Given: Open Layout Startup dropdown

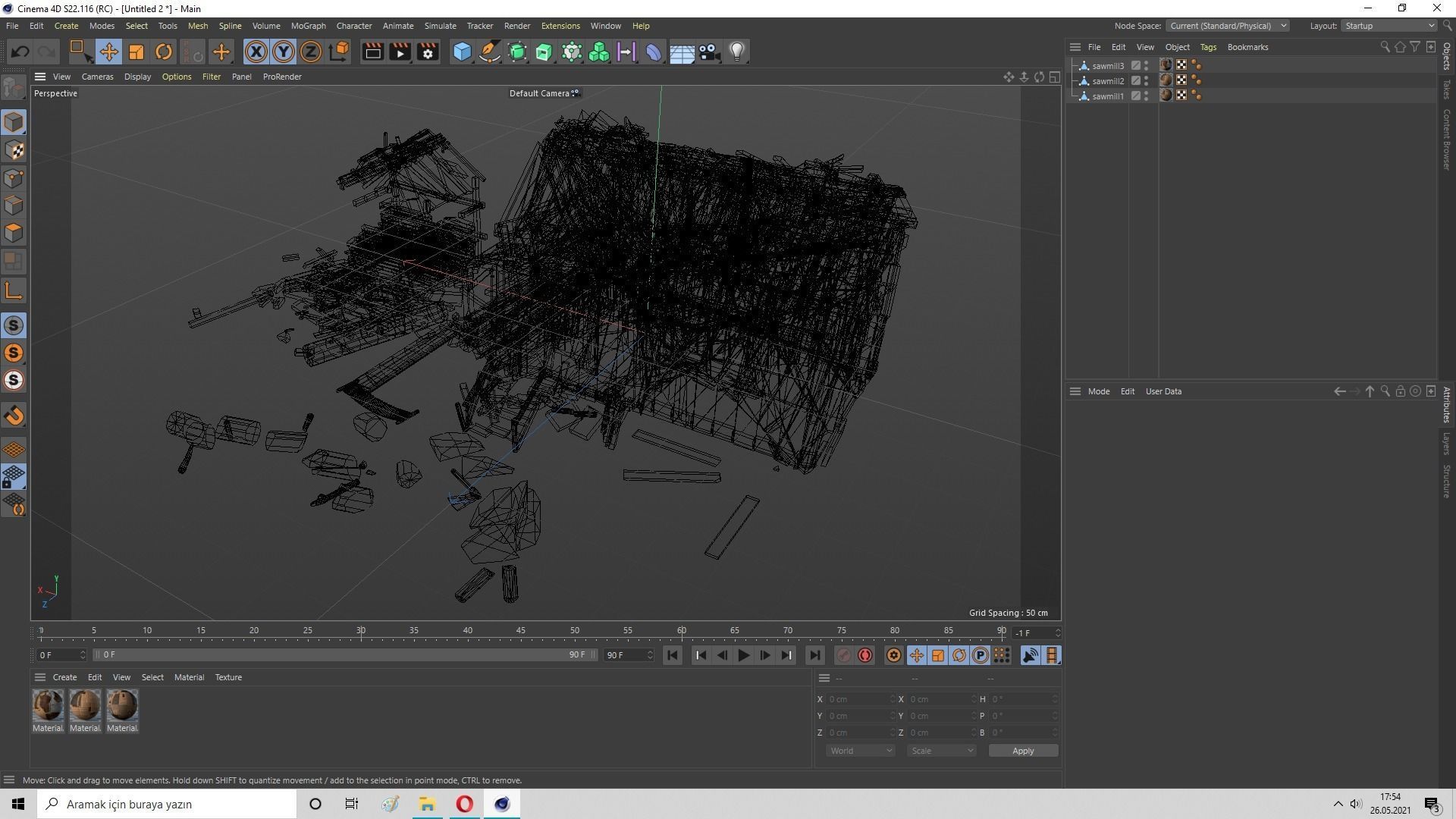Looking at the screenshot, I should point(1389,26).
